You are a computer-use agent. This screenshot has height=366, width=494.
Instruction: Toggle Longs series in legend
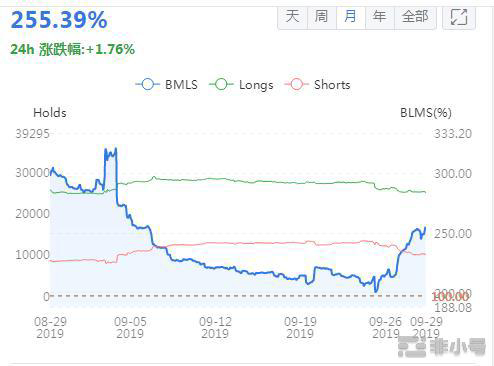tap(241, 85)
